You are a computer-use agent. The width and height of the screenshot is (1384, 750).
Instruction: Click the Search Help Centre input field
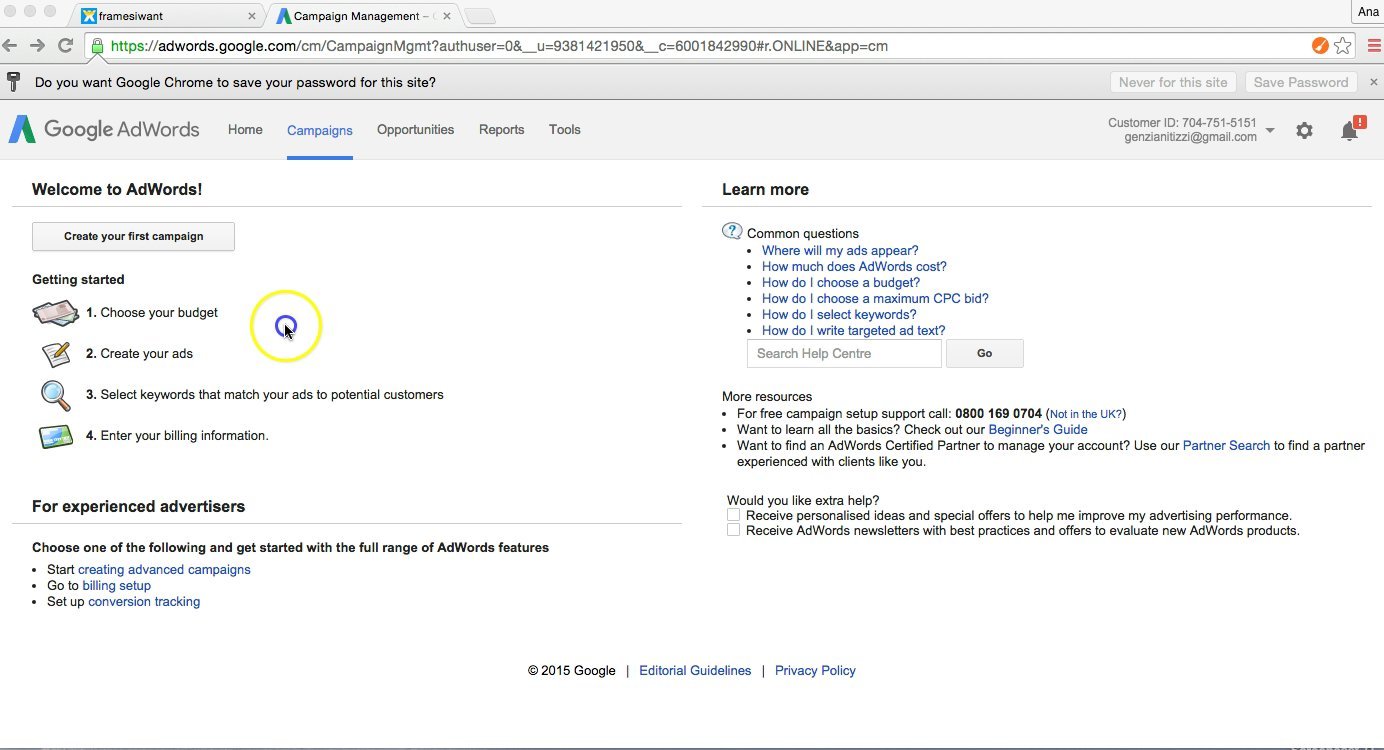coord(843,353)
